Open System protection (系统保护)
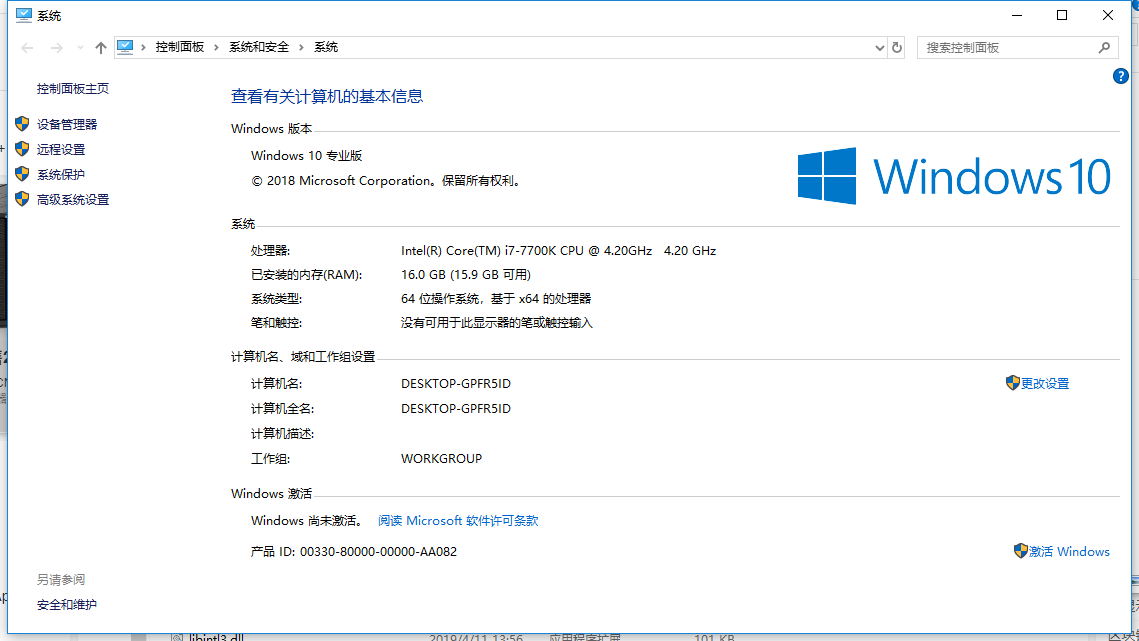Viewport: 1139px width, 641px height. [61, 174]
